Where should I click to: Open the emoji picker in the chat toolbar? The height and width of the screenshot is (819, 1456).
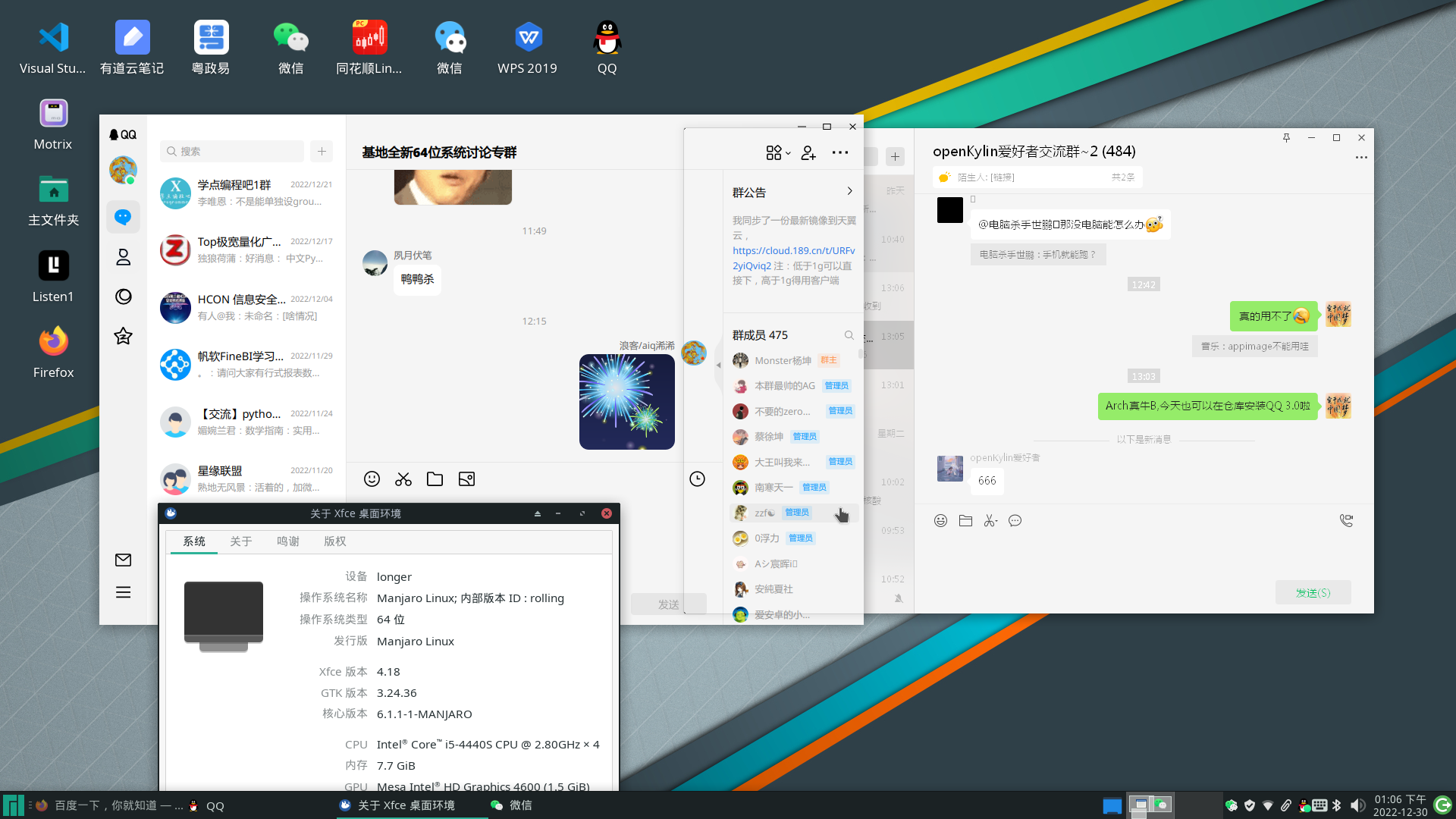point(372,479)
